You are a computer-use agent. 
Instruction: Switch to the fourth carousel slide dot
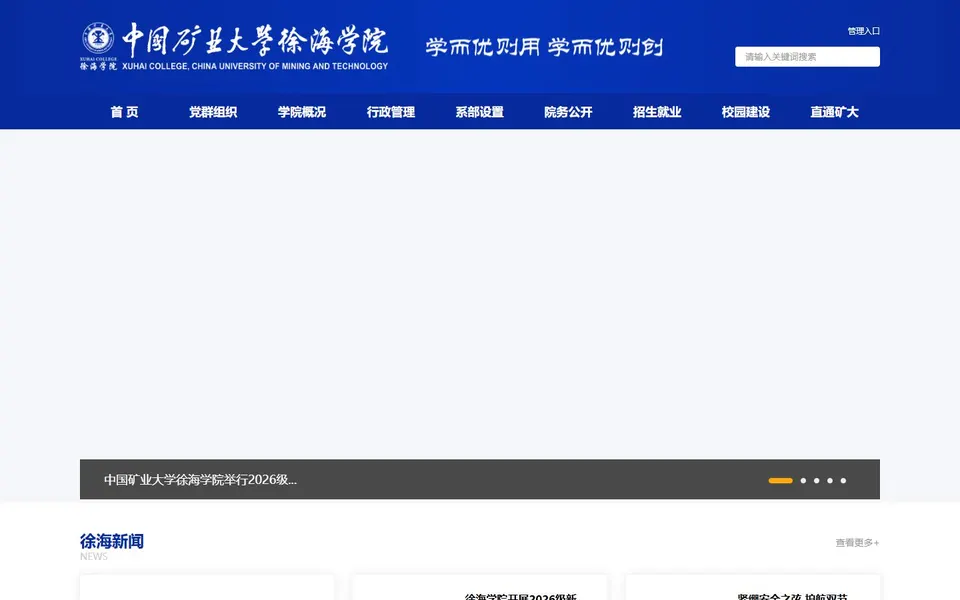(x=830, y=481)
